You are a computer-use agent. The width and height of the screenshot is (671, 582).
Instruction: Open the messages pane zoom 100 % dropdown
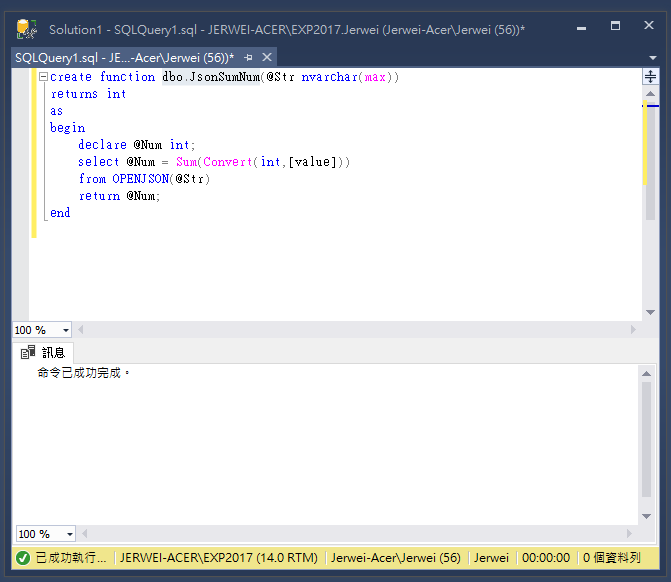pyautogui.click(x=69, y=534)
